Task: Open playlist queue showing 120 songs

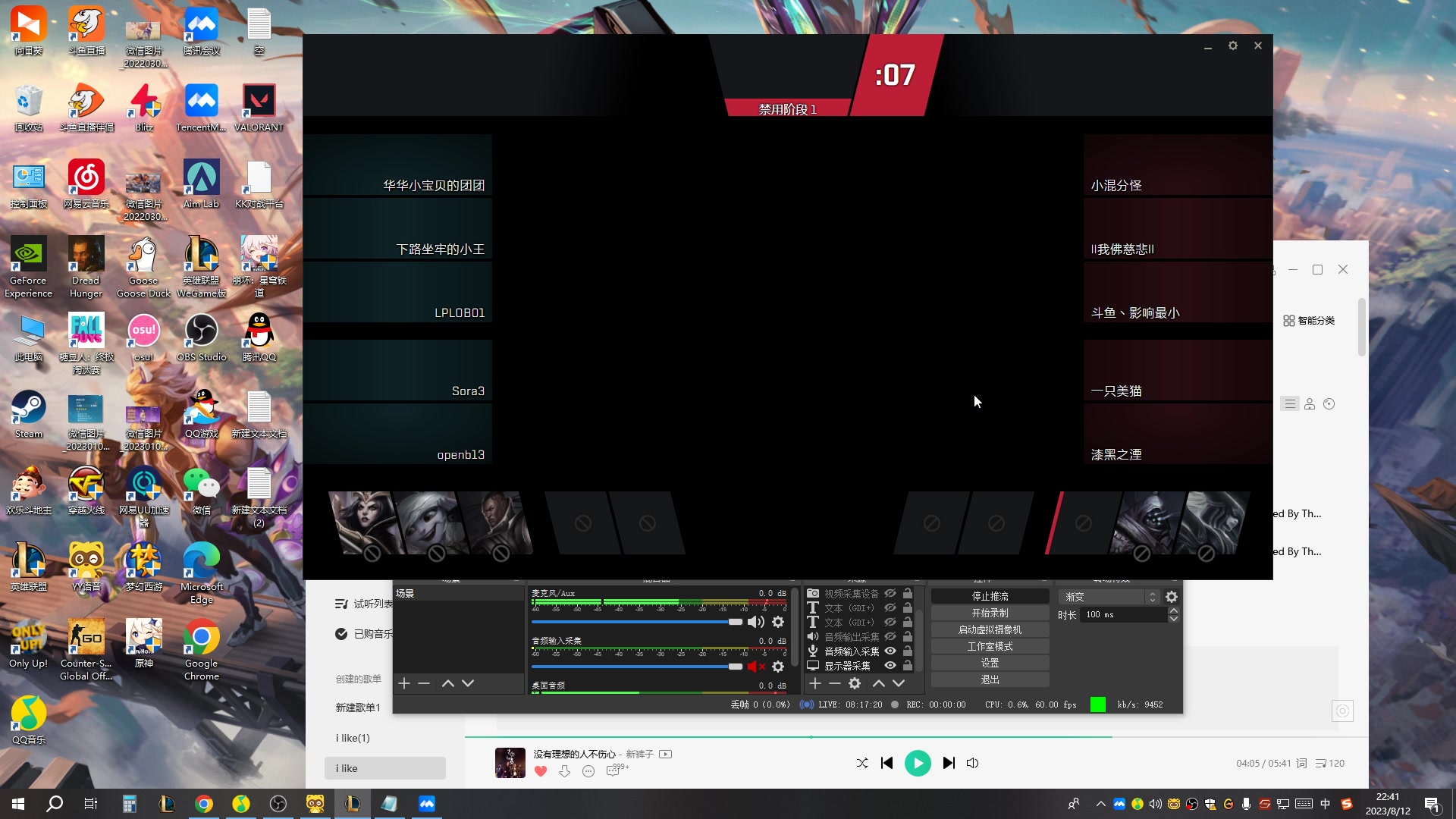Action: pos(1330,764)
